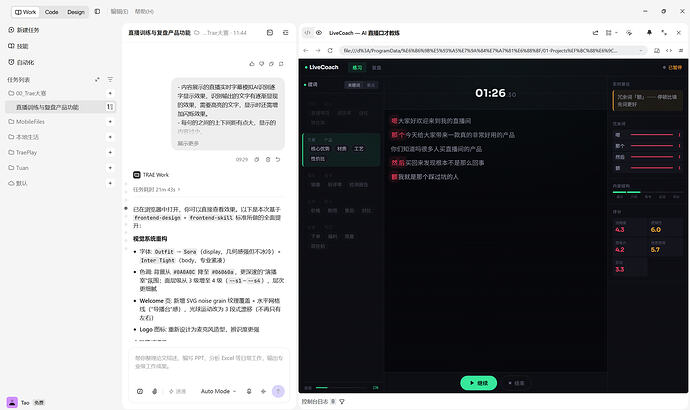
Task: Click the chat header panel-layout icon
Action: point(270,33)
